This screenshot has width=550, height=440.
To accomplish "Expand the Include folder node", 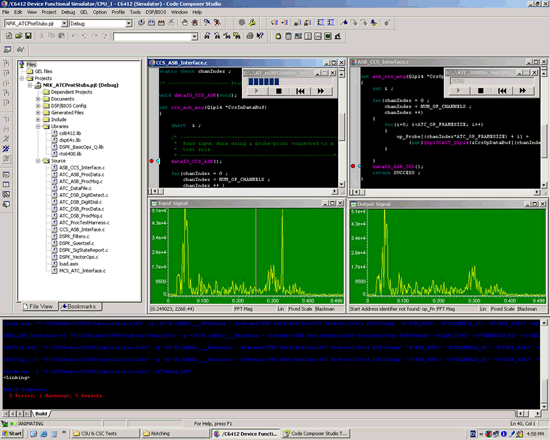I will click(38, 119).
